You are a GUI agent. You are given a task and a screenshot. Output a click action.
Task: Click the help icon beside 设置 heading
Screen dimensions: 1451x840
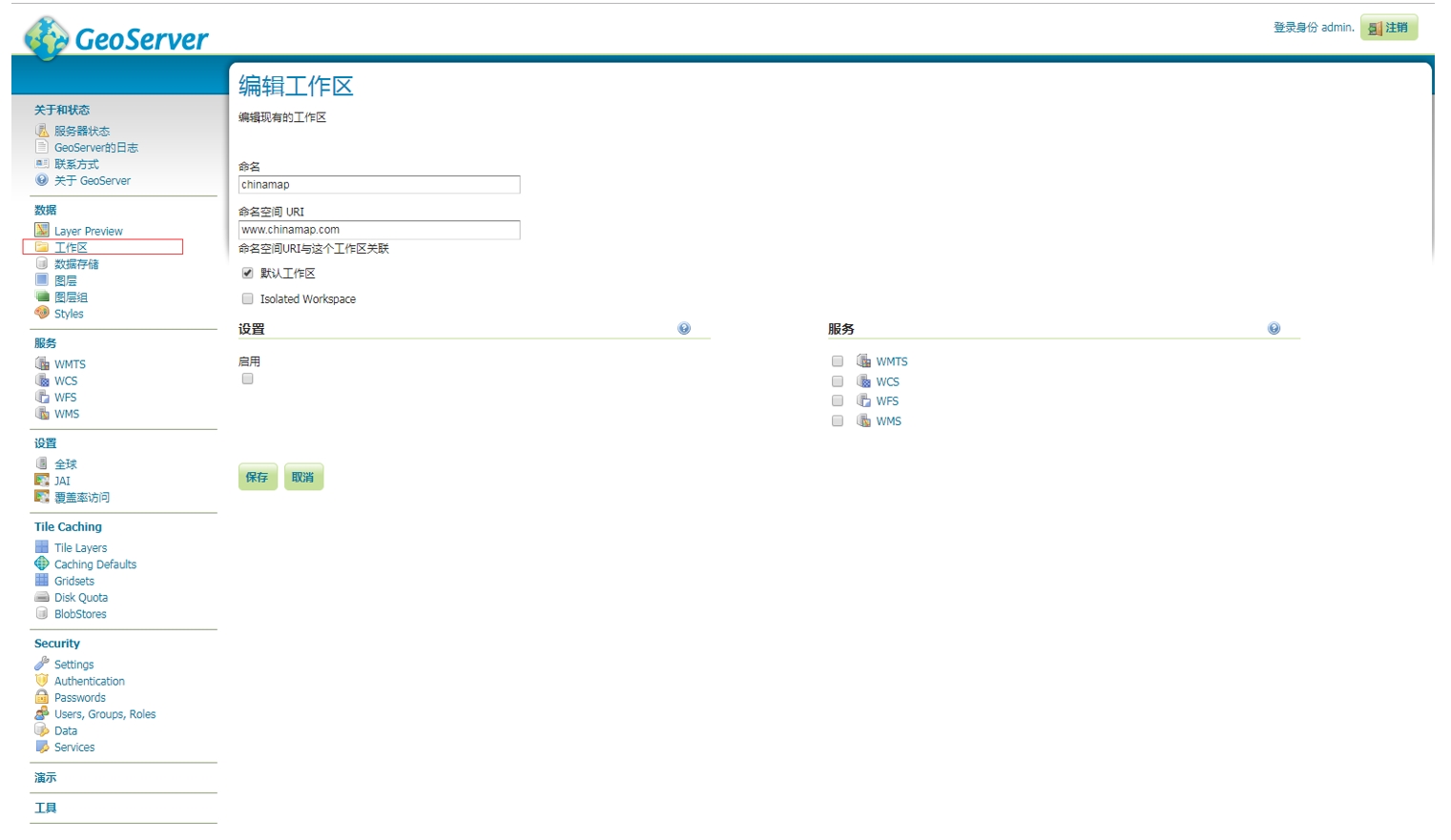(x=684, y=329)
